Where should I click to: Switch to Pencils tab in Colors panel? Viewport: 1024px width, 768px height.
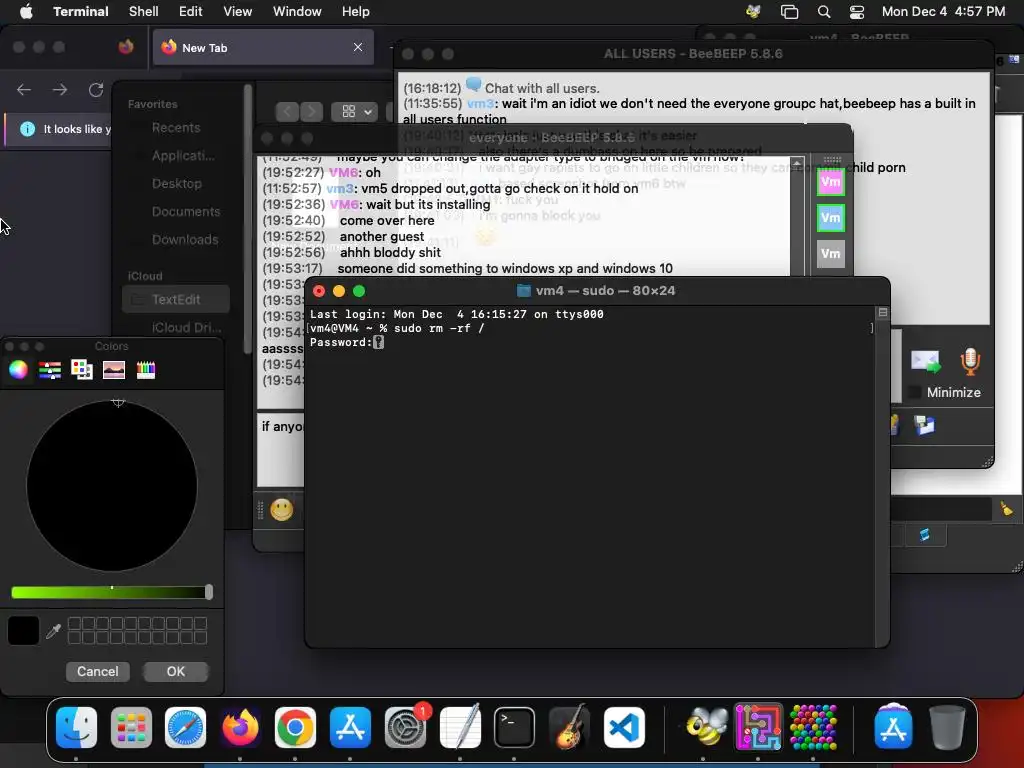coord(146,370)
